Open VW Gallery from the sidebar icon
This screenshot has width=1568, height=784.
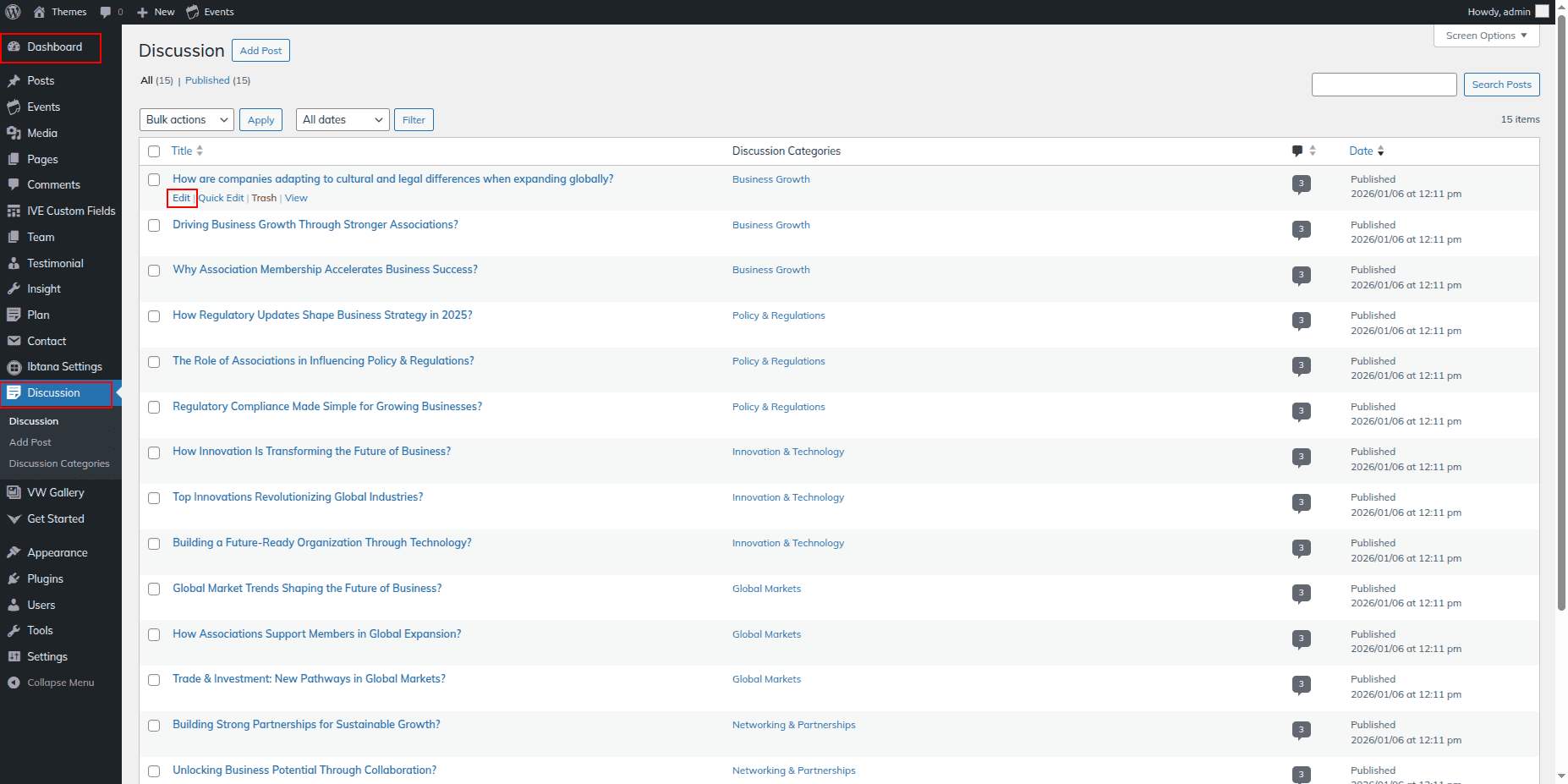click(14, 492)
